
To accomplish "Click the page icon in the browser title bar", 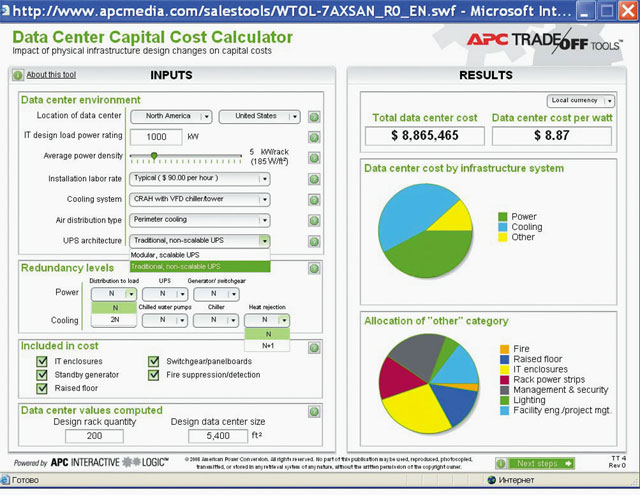I will coord(5,11).
